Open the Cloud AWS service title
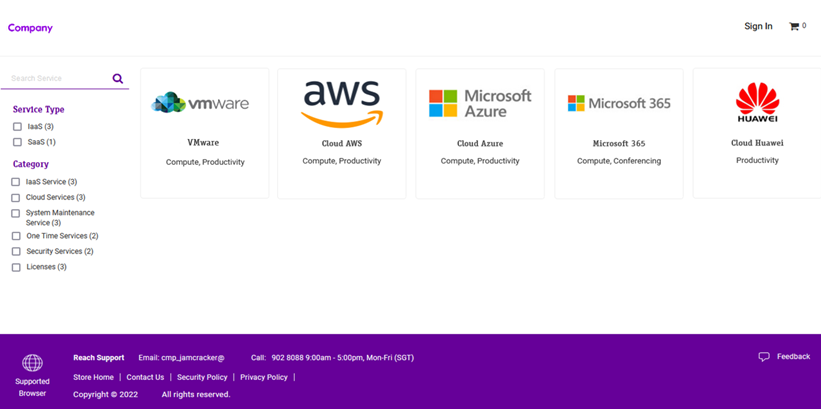This screenshot has height=409, width=821. pyautogui.click(x=342, y=143)
